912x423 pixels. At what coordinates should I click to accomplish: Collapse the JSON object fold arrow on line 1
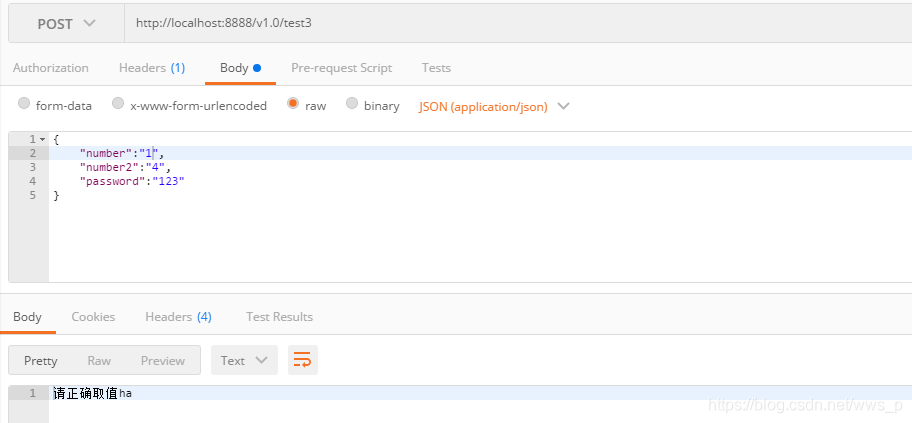click(x=42, y=140)
